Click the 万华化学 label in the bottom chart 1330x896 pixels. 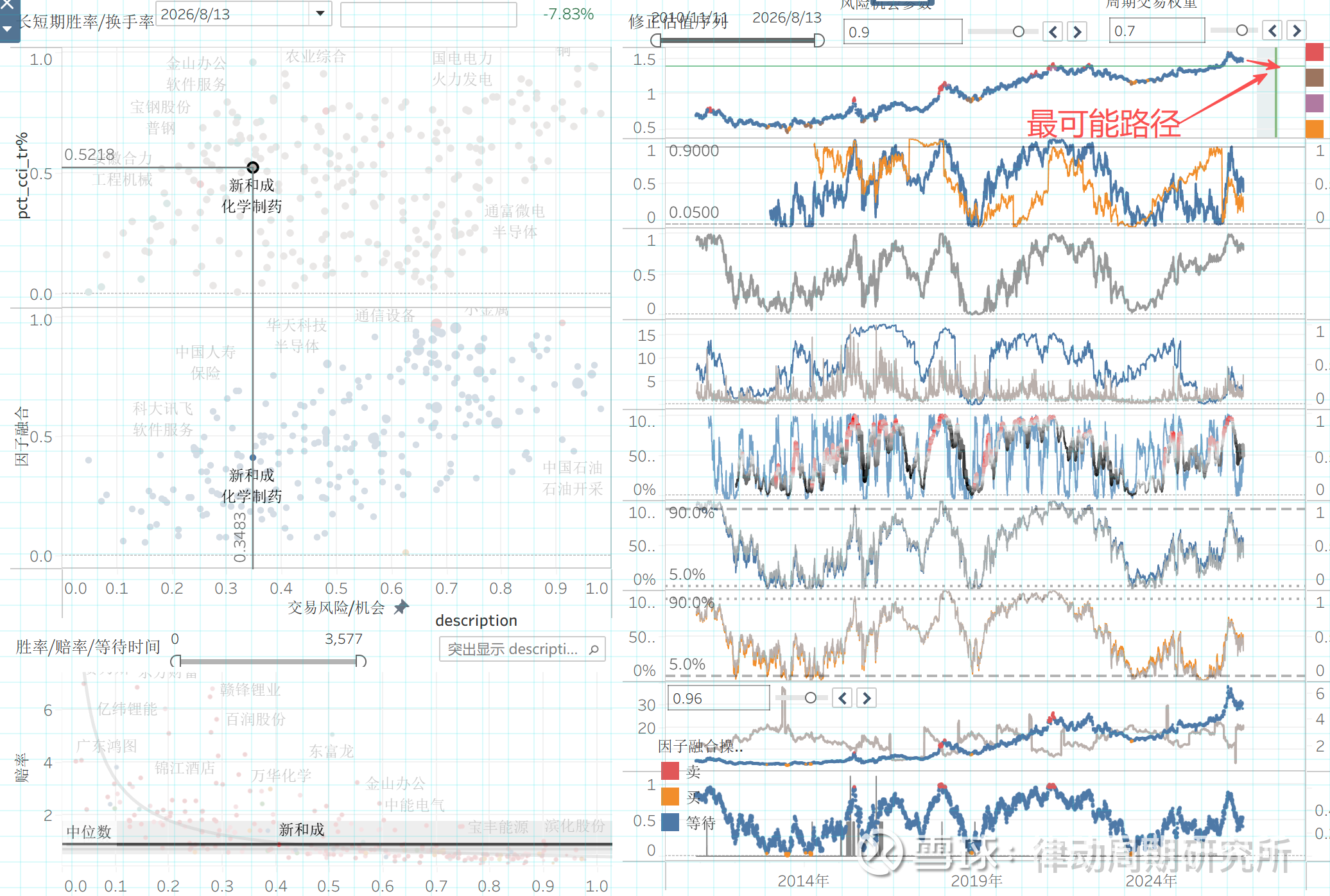pyautogui.click(x=281, y=776)
